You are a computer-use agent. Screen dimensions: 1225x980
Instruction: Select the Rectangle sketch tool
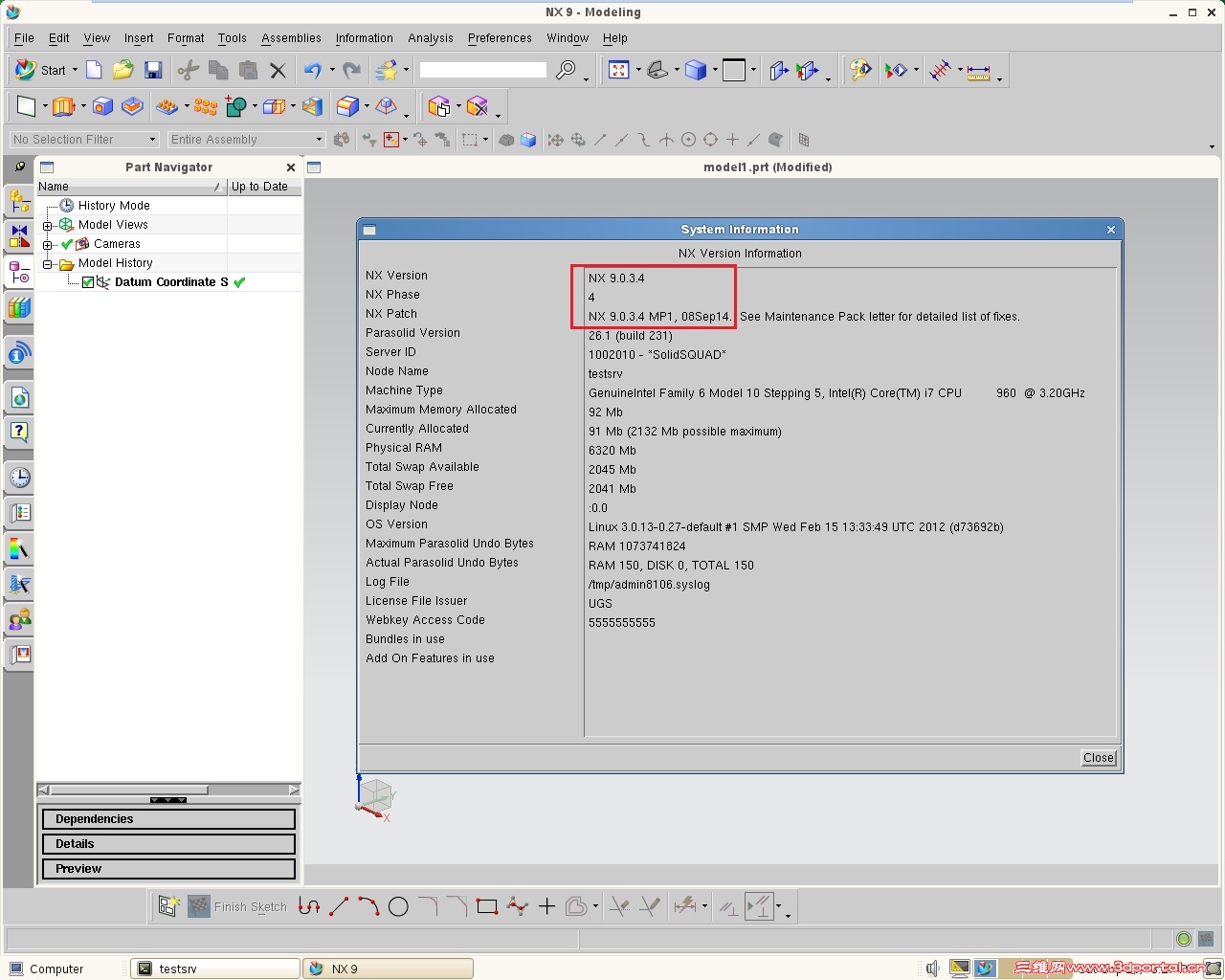coord(485,906)
